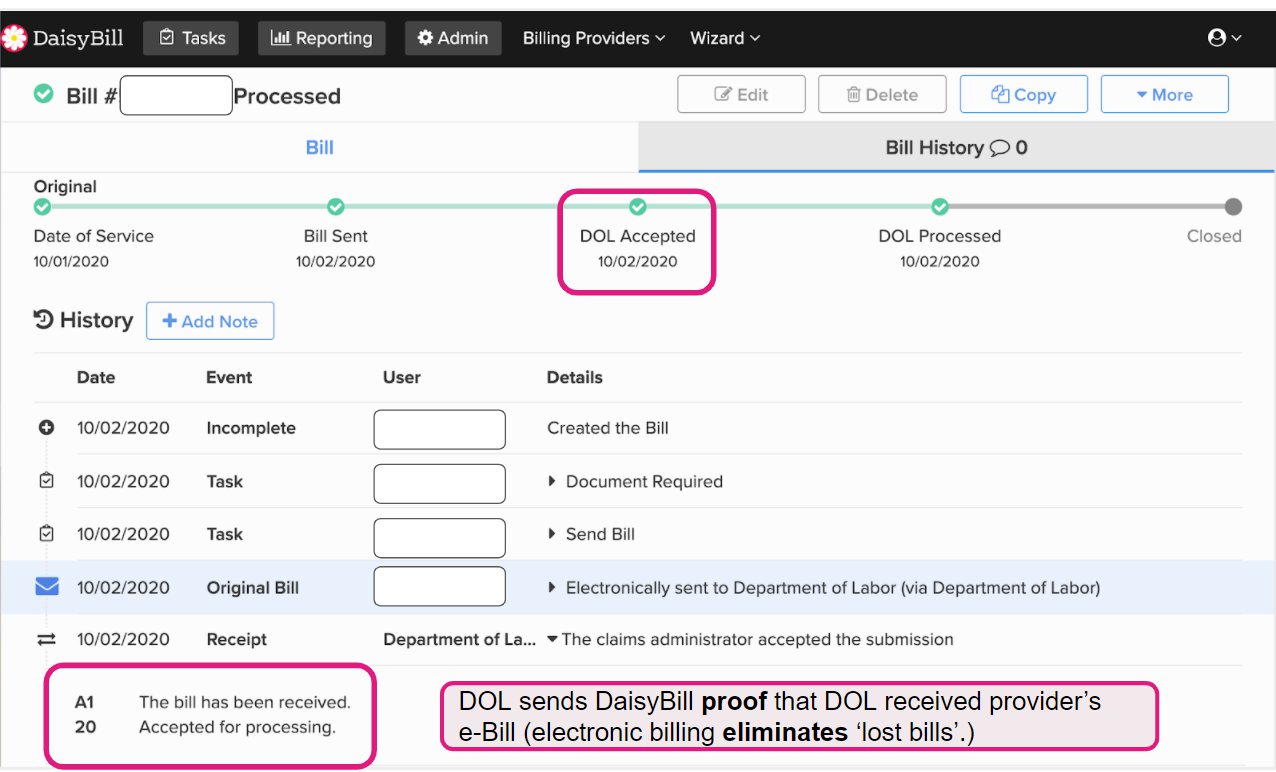The width and height of the screenshot is (1276, 772).
Task: Switch to the Bill History tab
Action: [956, 148]
